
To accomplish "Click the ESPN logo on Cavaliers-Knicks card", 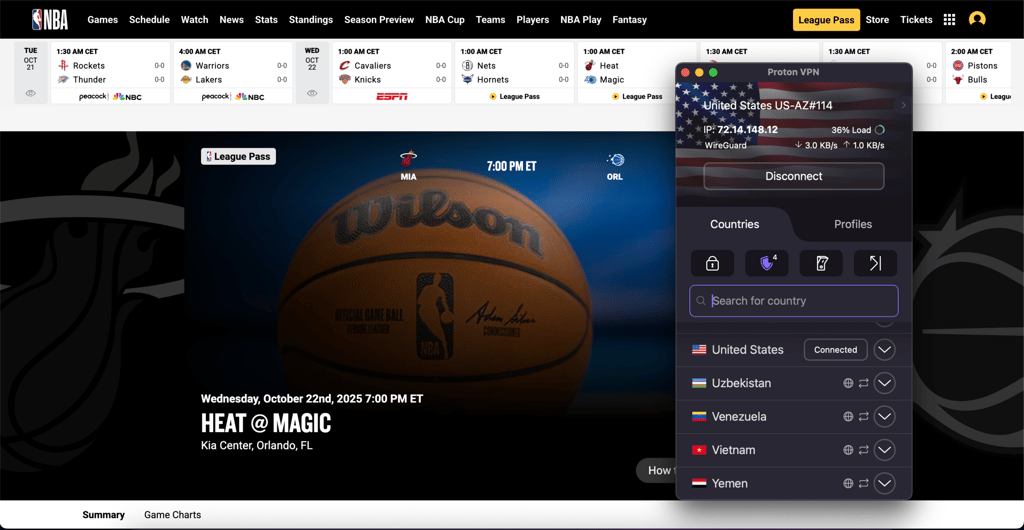I will tap(392, 97).
